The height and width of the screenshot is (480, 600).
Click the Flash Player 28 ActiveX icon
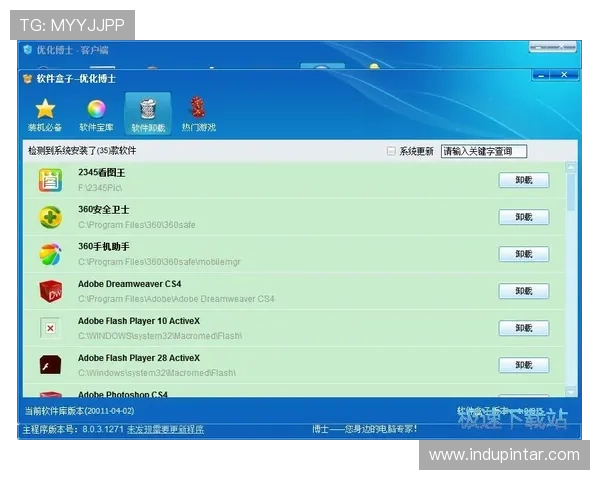tap(50, 365)
